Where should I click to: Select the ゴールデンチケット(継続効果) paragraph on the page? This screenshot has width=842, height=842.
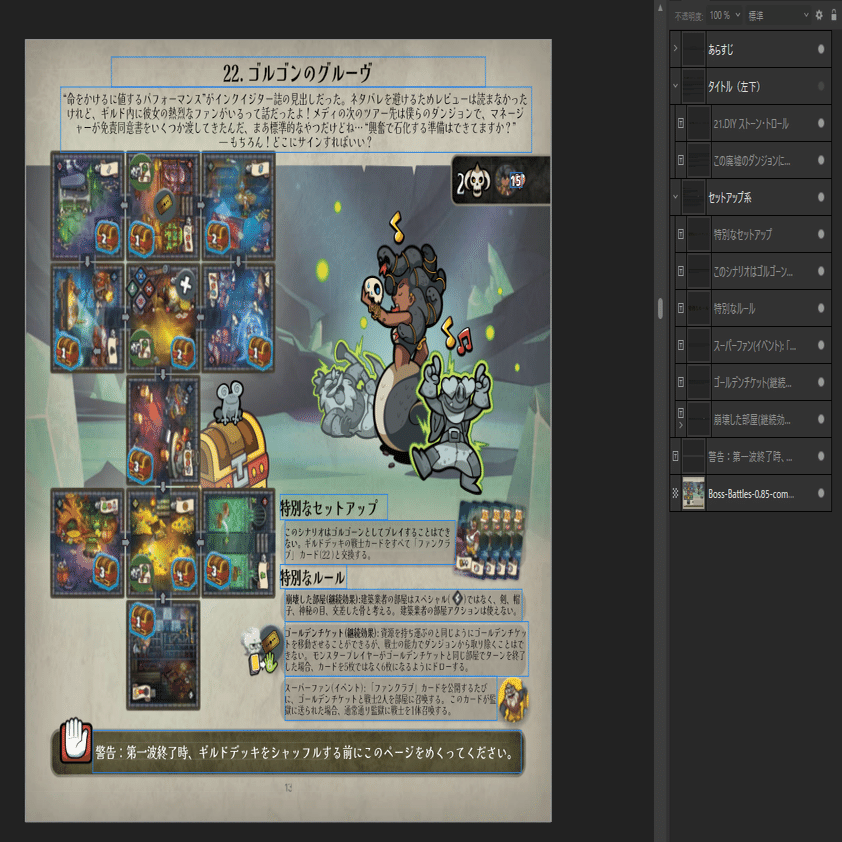[x=406, y=649]
